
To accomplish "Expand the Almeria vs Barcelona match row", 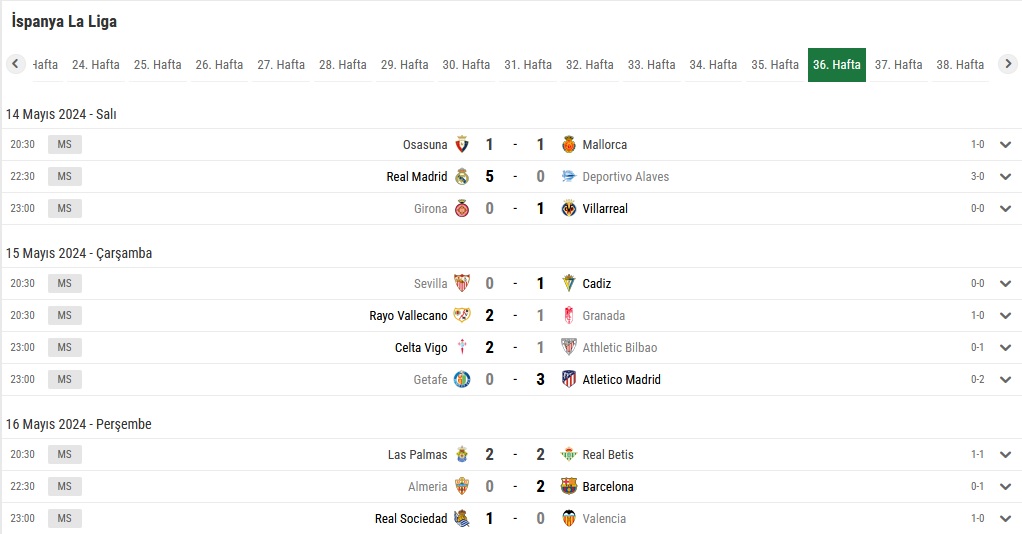I will point(1005,486).
